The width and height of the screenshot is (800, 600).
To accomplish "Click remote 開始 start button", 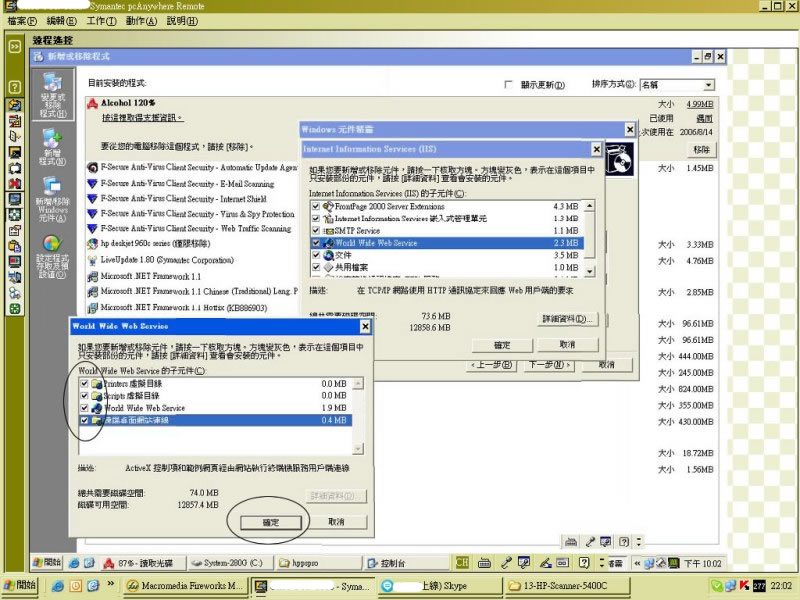I will tap(47, 563).
